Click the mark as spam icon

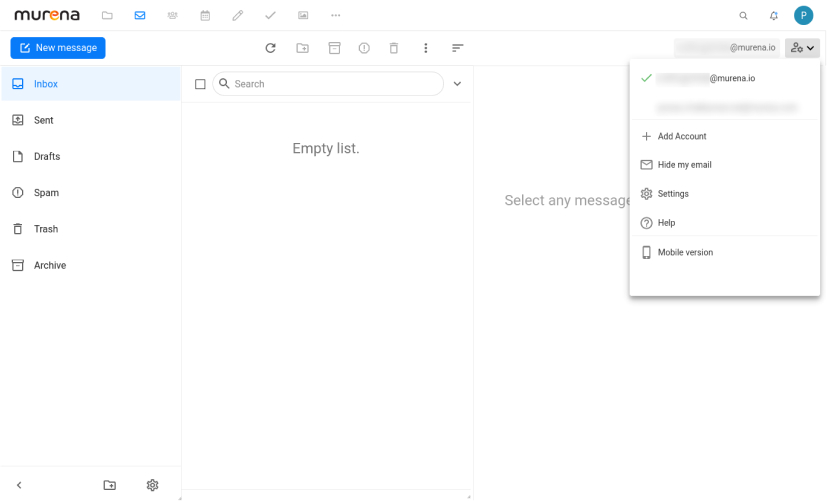(364, 48)
